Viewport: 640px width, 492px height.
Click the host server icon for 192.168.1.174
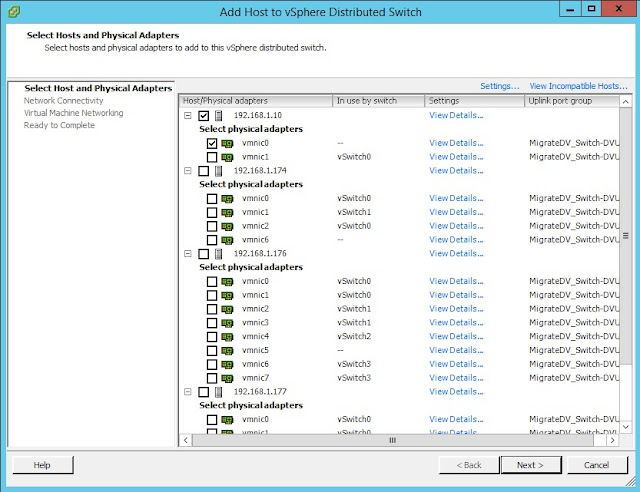tap(219, 171)
